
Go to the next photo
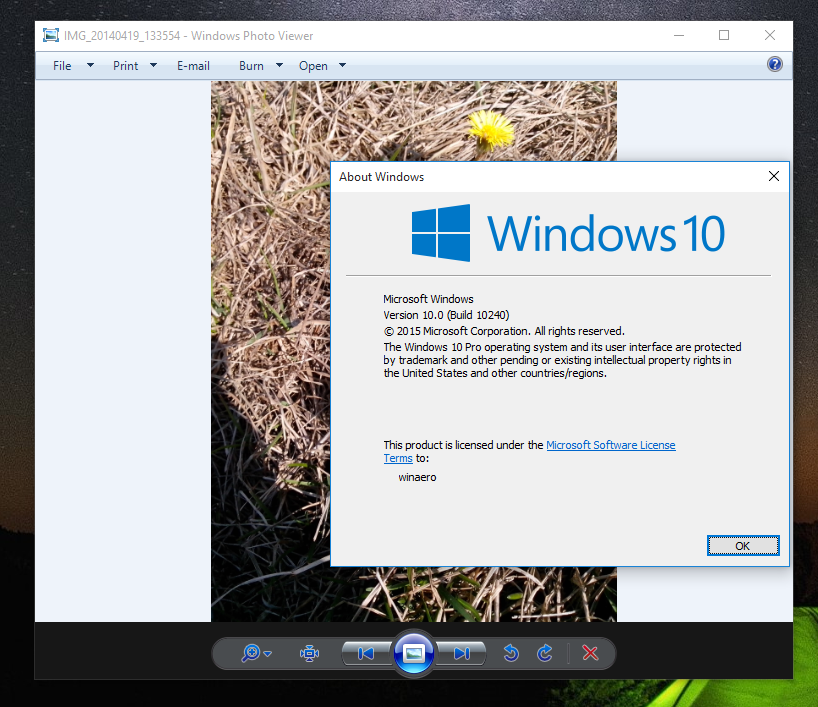pyautogui.click(x=462, y=653)
